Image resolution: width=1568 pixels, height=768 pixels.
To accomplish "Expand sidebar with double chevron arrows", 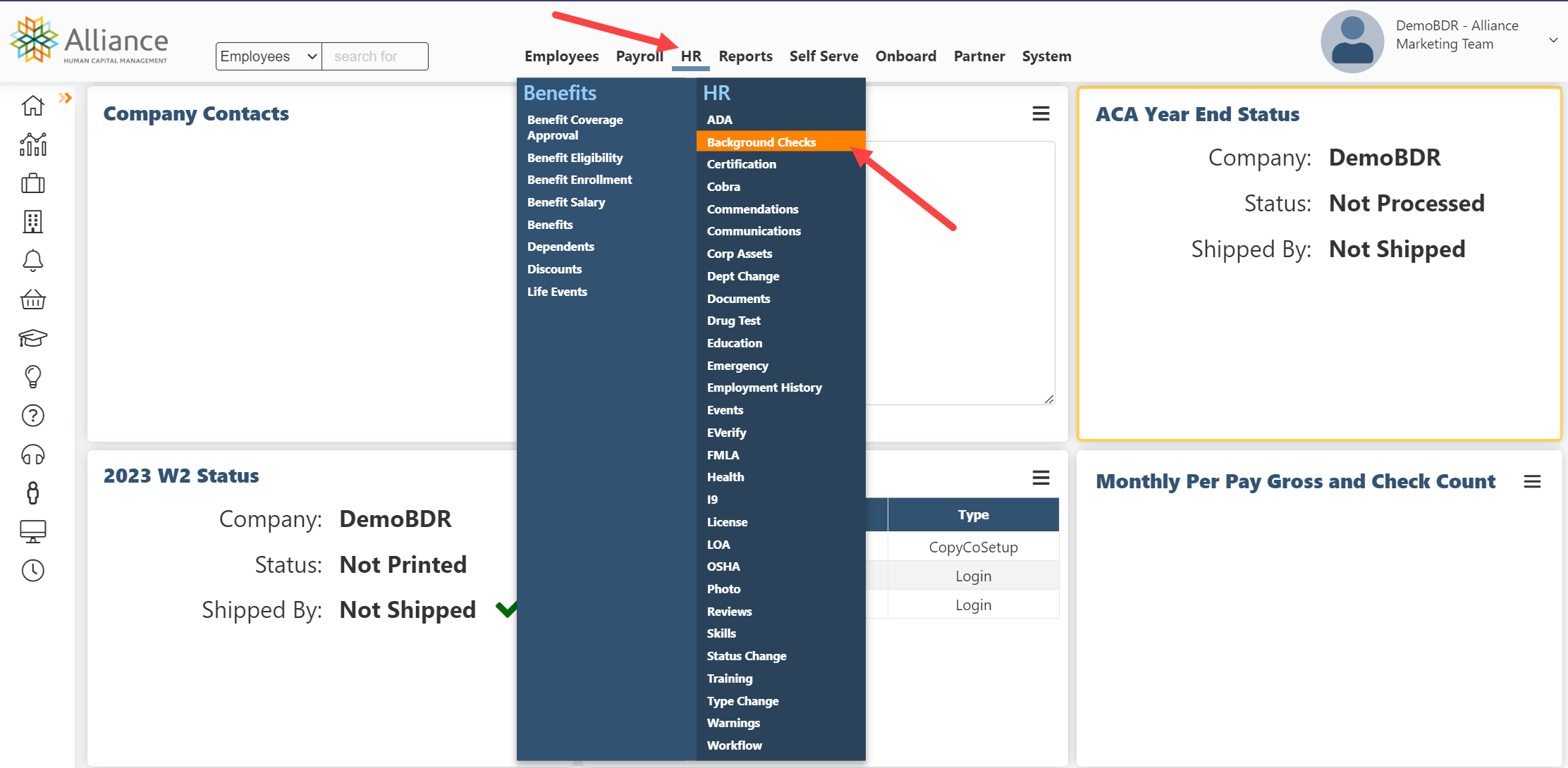I will pyautogui.click(x=66, y=98).
